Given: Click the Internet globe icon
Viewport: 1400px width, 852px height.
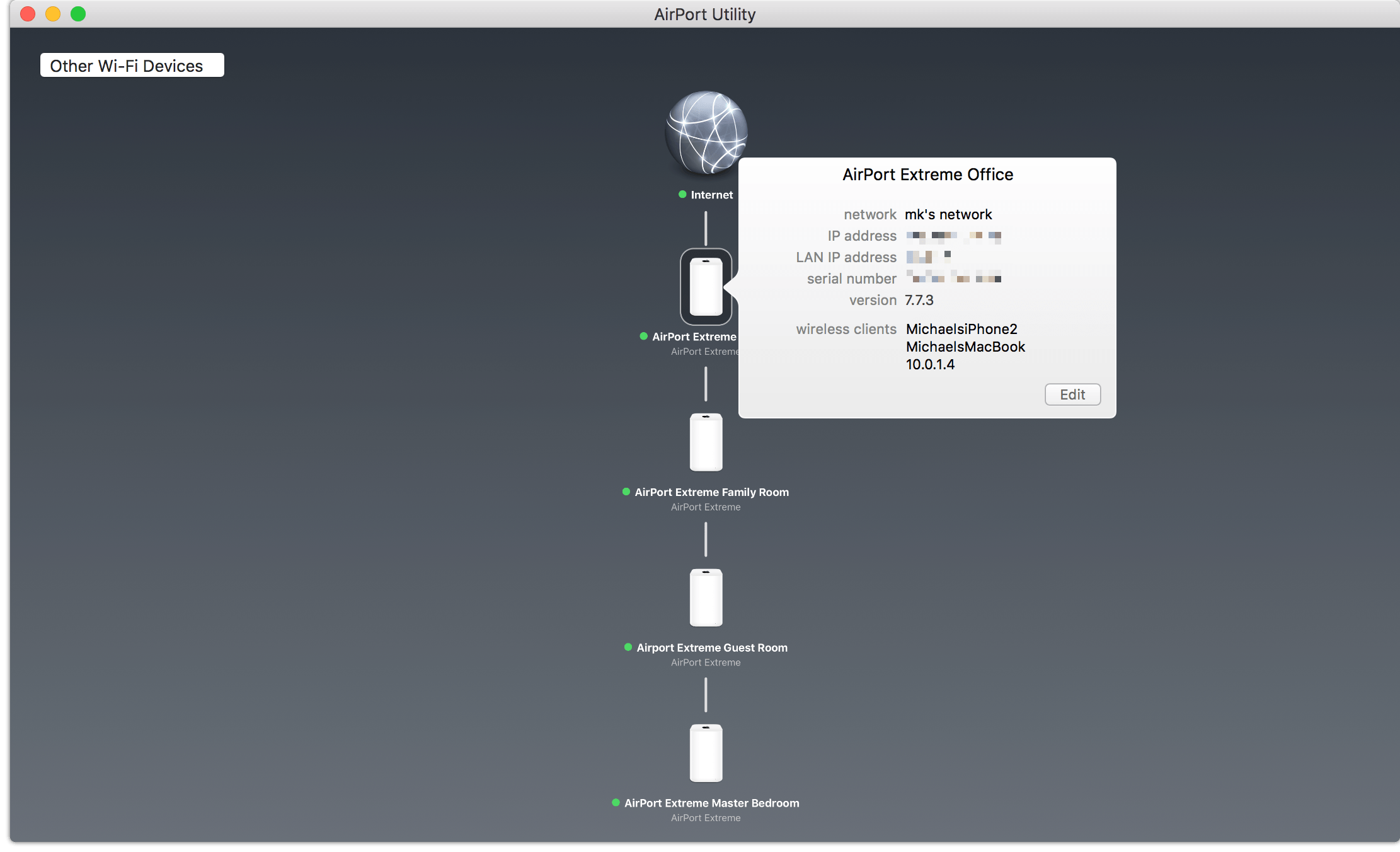Looking at the screenshot, I should [x=706, y=132].
